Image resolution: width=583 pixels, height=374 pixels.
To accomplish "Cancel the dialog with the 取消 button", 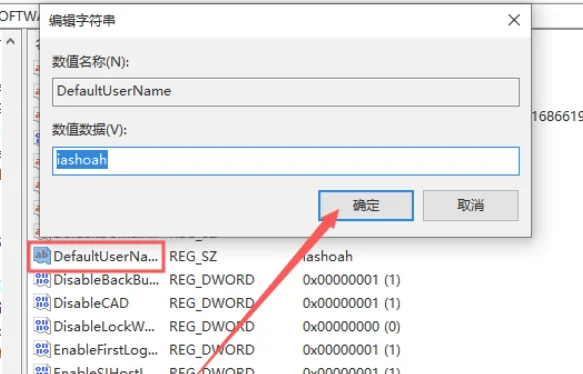I will pyautogui.click(x=470, y=205).
